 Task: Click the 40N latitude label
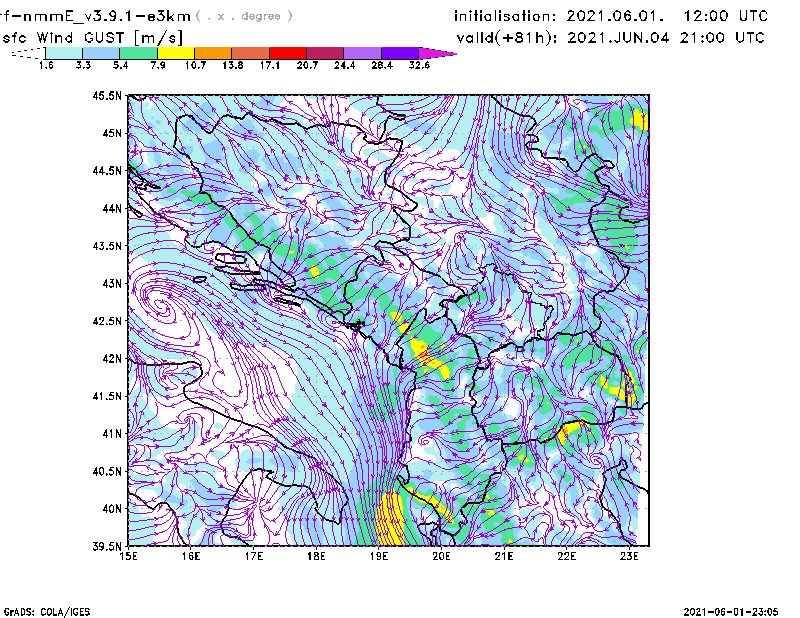[x=112, y=509]
